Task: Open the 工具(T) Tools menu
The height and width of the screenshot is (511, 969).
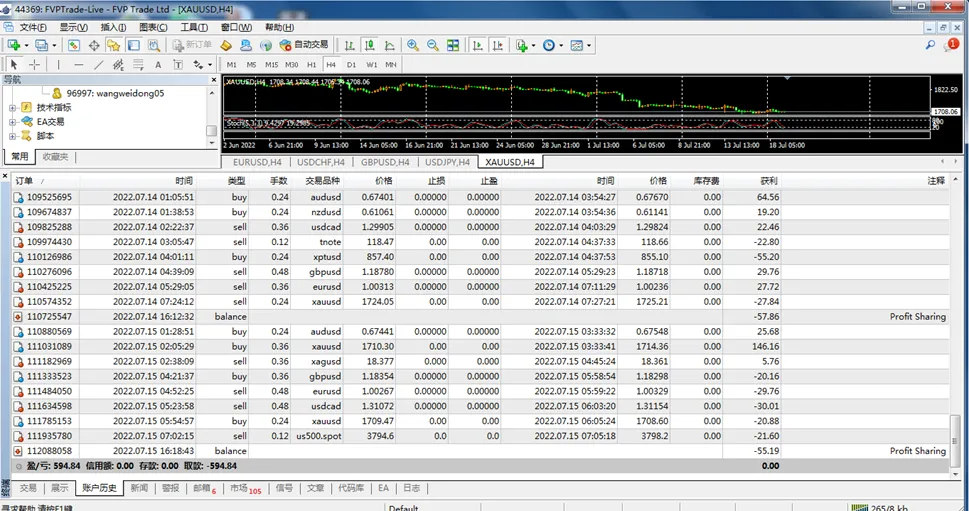Action: coord(193,27)
